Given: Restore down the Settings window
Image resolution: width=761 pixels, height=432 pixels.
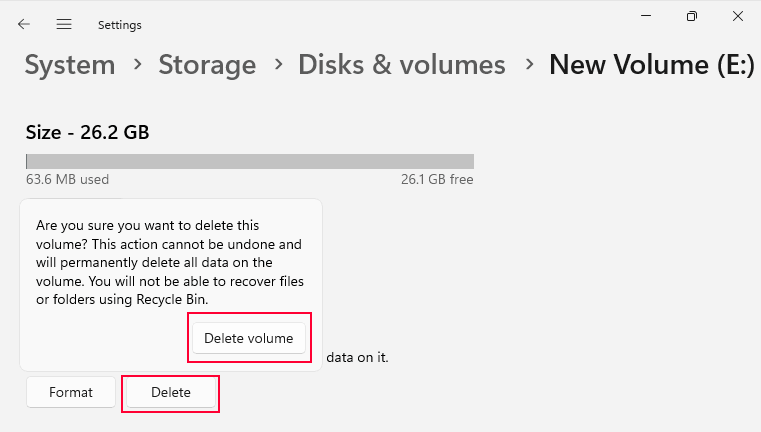Looking at the screenshot, I should [691, 16].
